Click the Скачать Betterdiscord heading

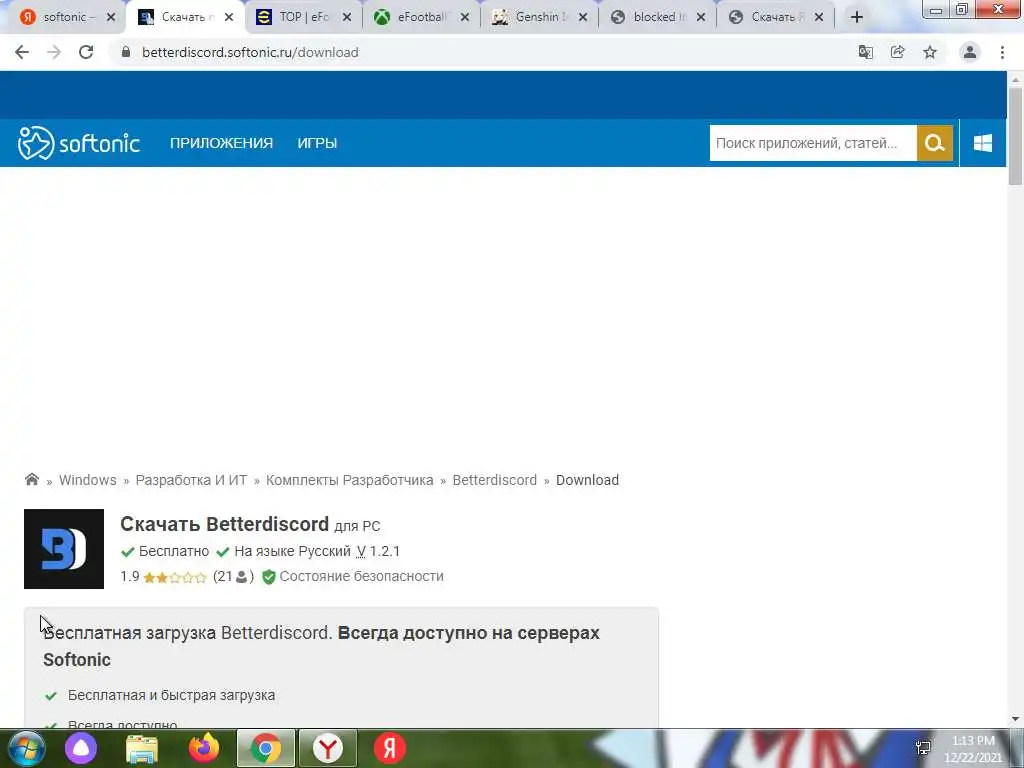(x=225, y=524)
